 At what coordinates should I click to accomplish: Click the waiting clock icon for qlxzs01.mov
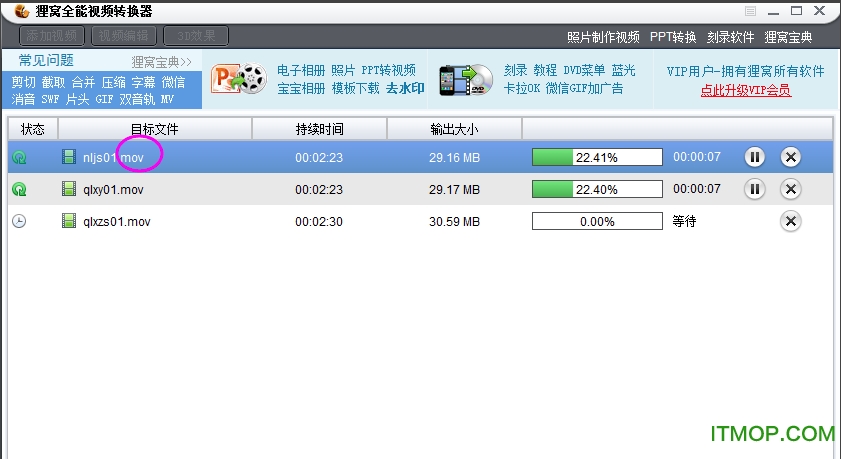point(19,221)
